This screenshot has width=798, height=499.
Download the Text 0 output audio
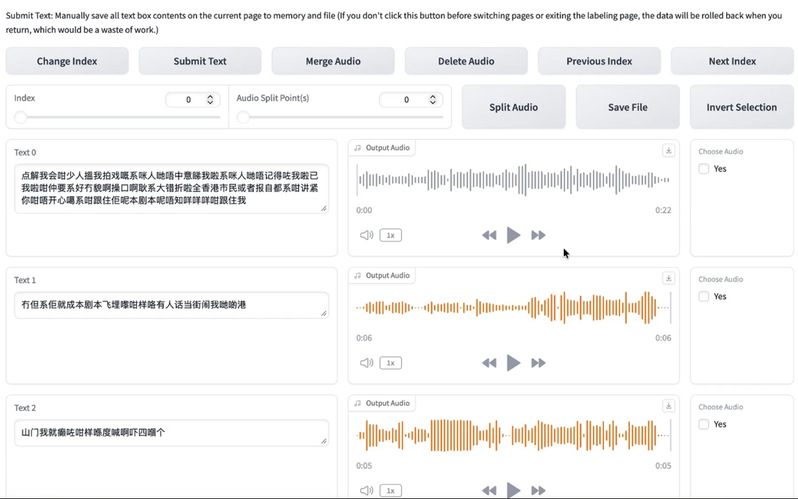click(x=668, y=150)
